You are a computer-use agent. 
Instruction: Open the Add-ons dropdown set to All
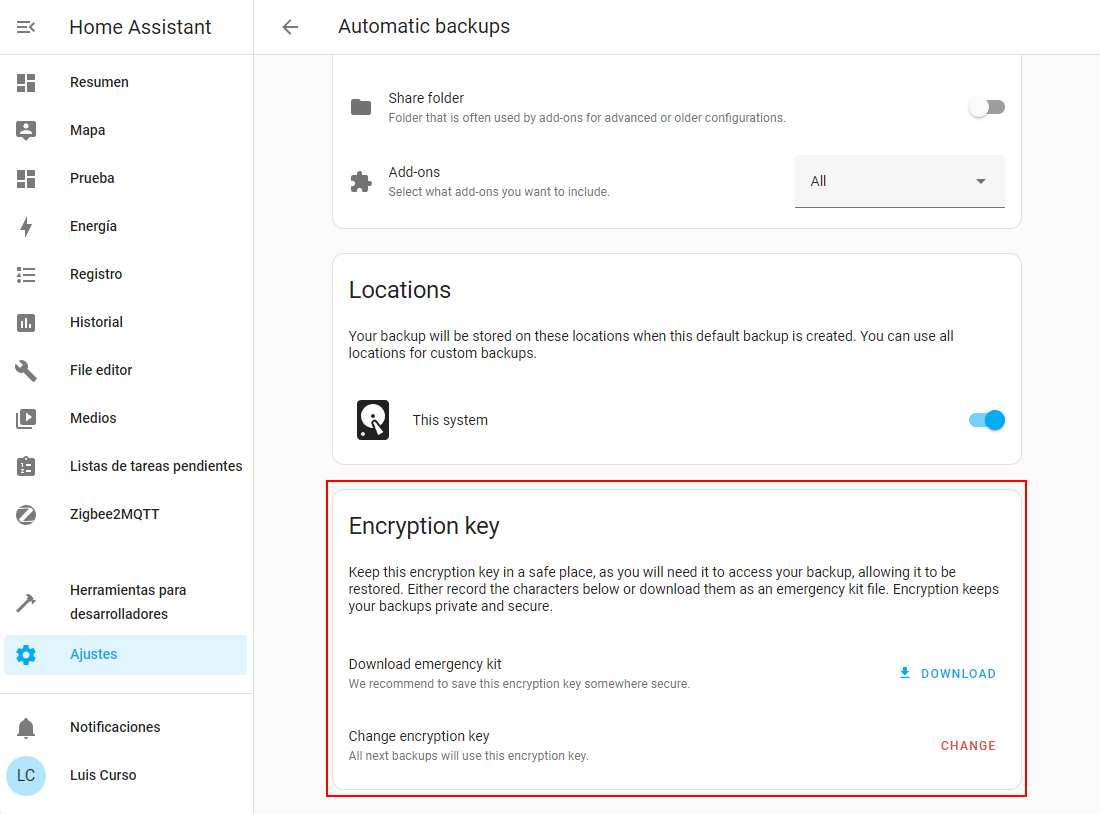click(885, 181)
